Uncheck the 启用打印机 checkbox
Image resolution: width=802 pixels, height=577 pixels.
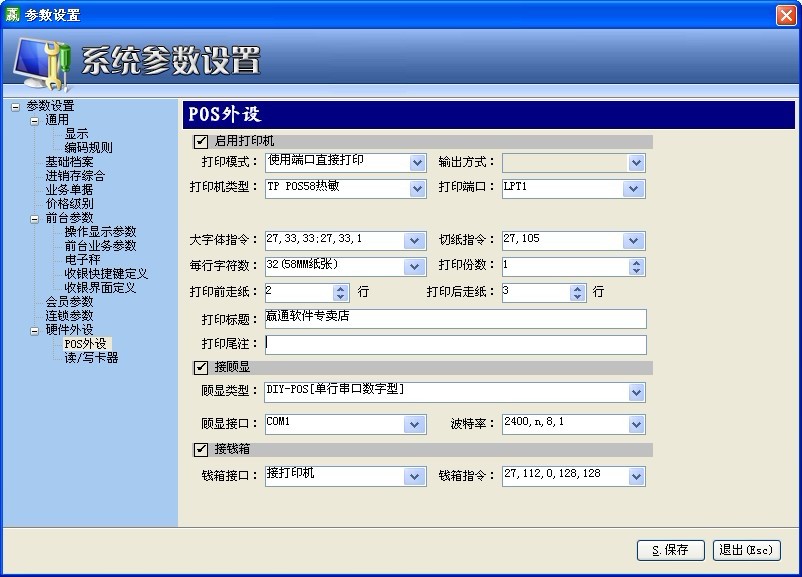[x=201, y=141]
